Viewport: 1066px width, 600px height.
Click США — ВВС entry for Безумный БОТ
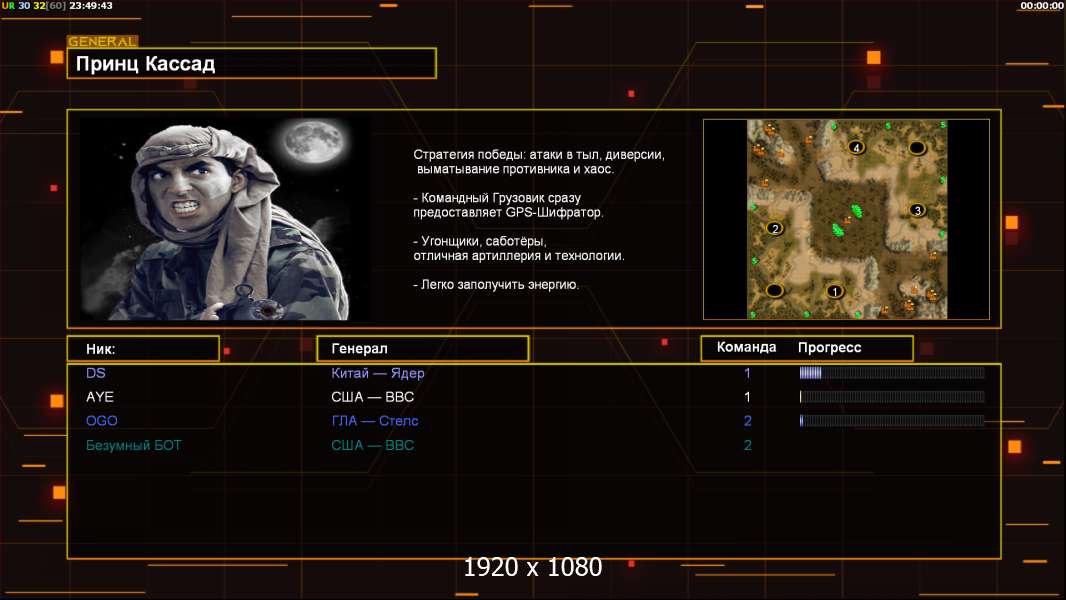pyautogui.click(x=373, y=445)
